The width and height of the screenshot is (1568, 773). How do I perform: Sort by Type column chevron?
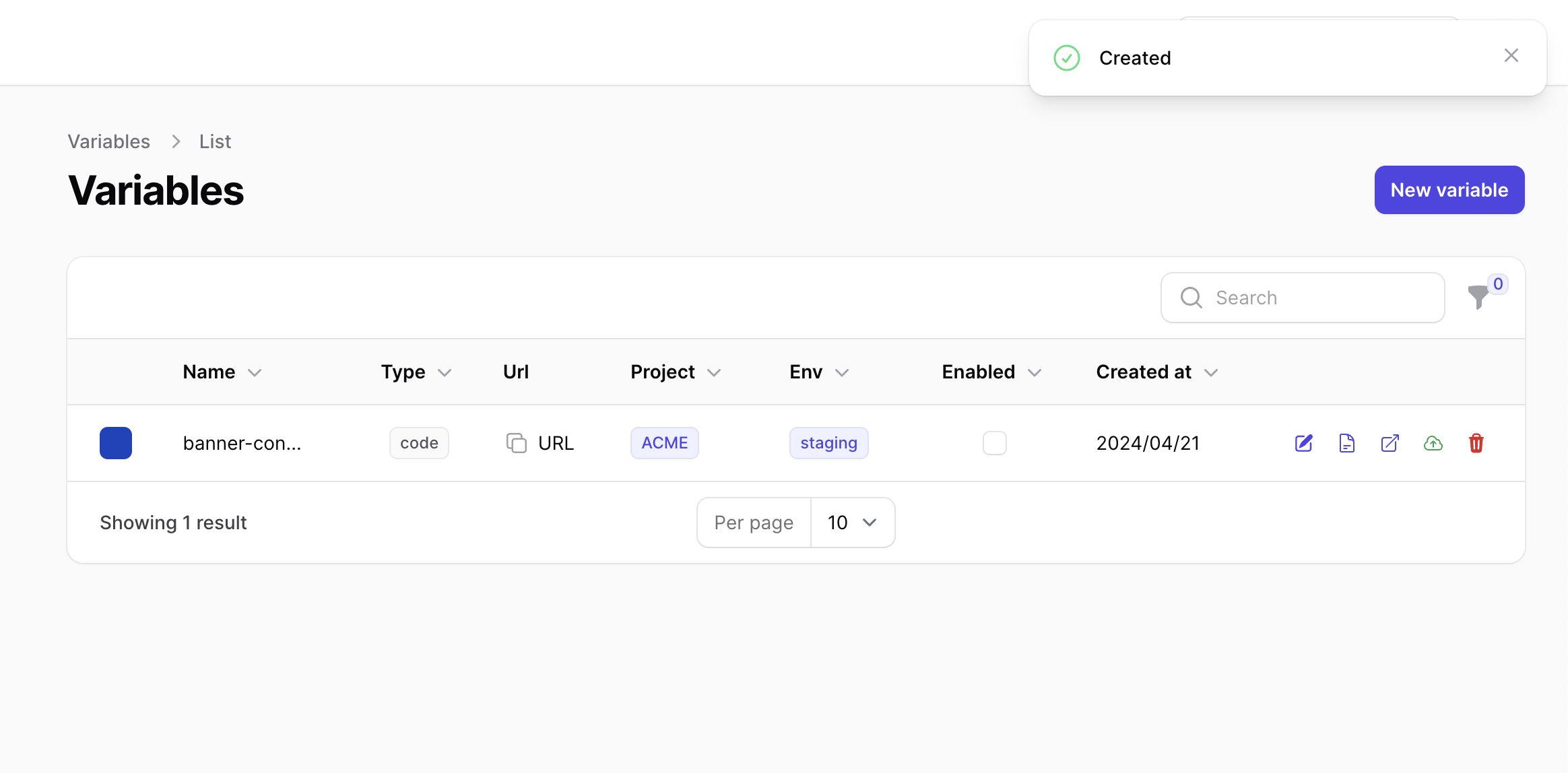[444, 372]
